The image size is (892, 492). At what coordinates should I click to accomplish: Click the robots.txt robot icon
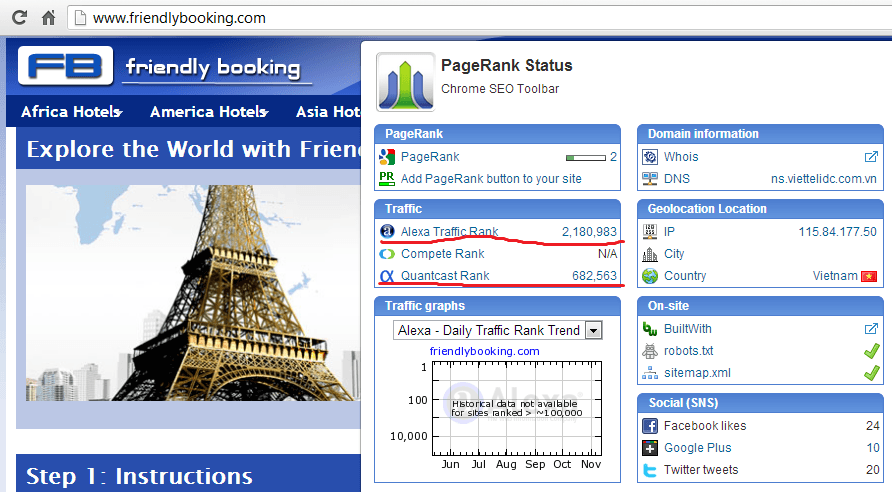click(650, 351)
